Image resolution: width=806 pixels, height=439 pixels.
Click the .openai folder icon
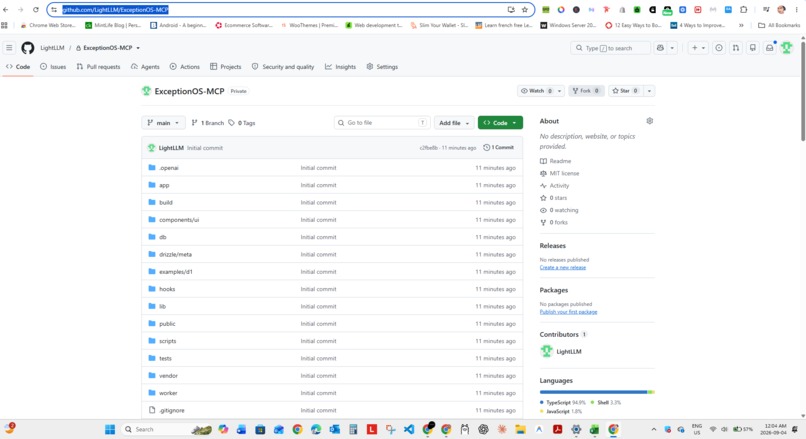(152, 168)
